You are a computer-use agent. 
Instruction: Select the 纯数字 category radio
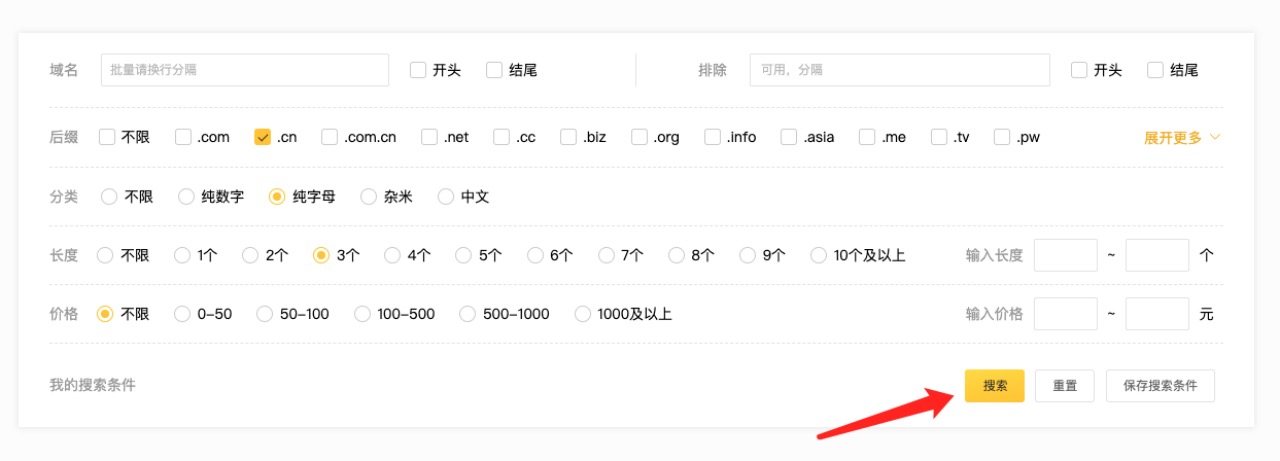coord(186,197)
